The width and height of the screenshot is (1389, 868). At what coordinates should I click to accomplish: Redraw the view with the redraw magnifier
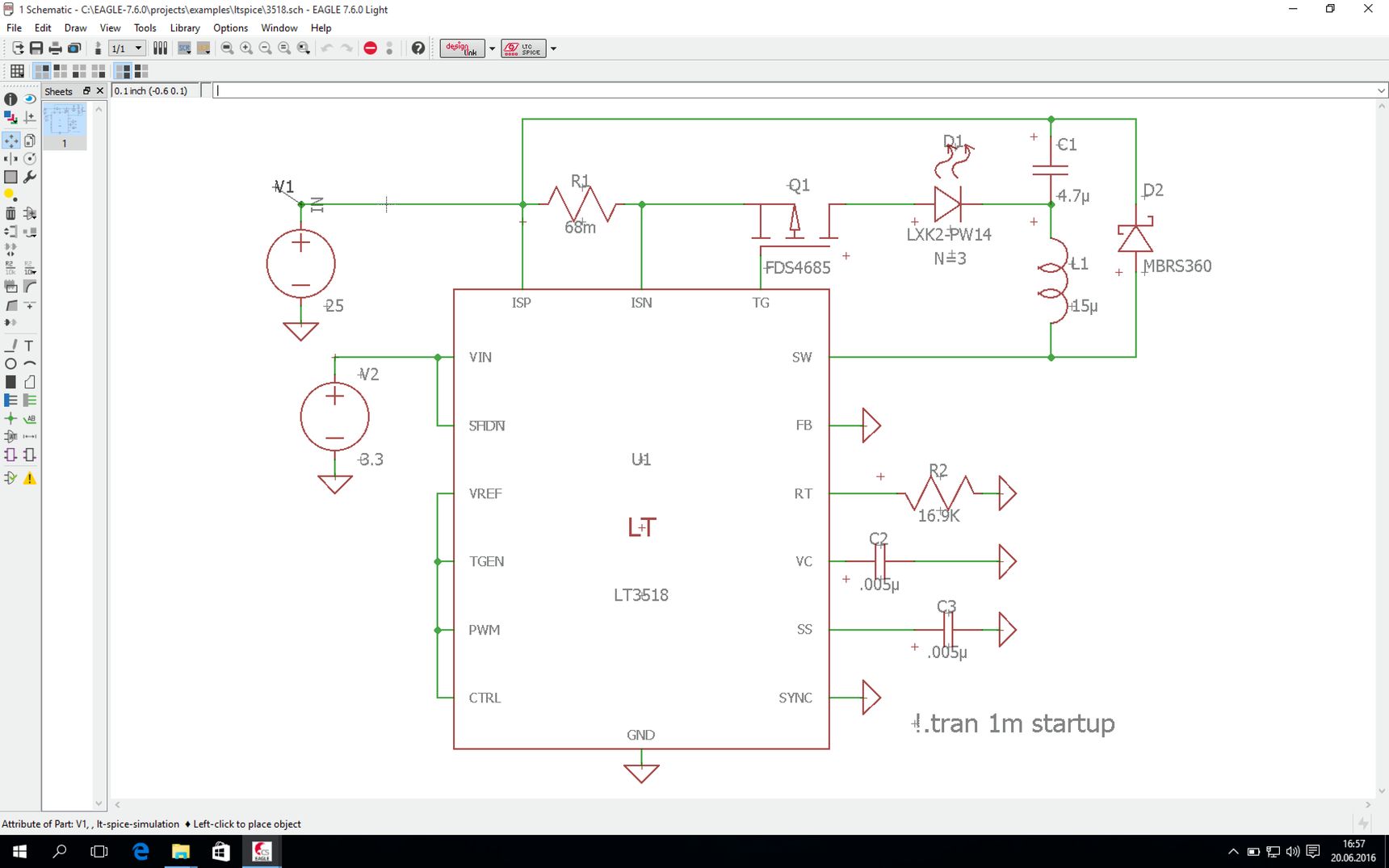coord(284,48)
